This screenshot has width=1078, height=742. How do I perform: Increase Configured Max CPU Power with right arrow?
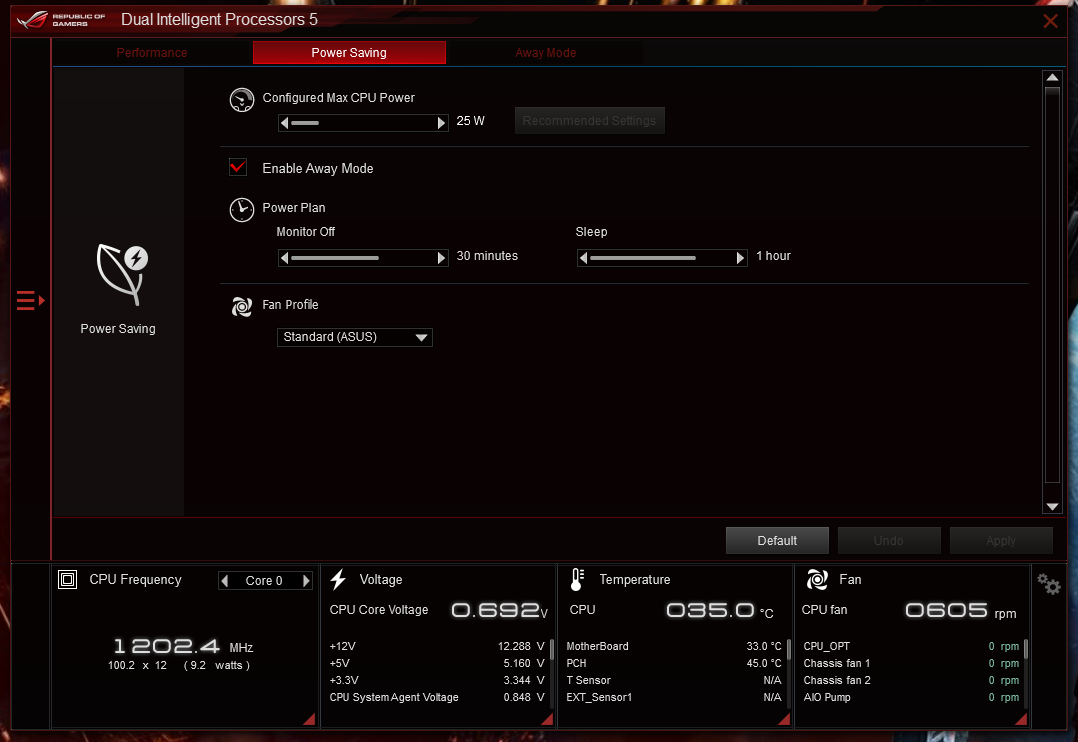click(x=441, y=123)
